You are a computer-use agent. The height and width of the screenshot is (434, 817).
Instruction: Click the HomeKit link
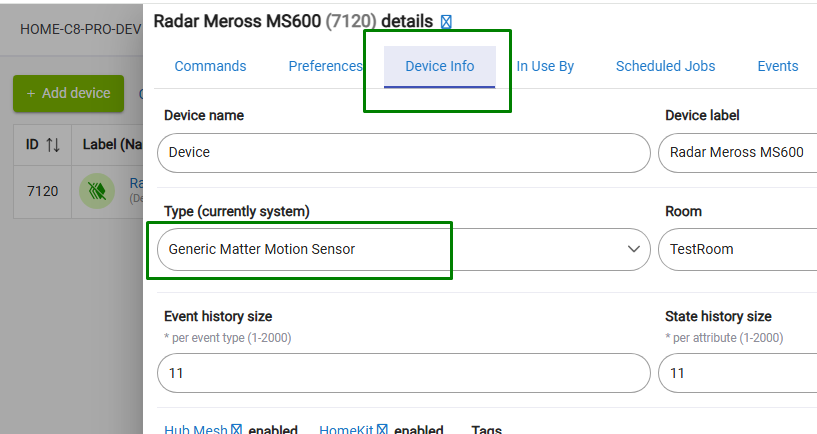point(346,430)
